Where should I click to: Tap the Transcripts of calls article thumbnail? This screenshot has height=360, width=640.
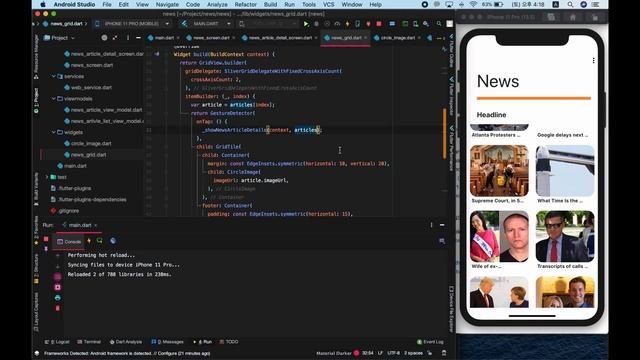[565, 236]
